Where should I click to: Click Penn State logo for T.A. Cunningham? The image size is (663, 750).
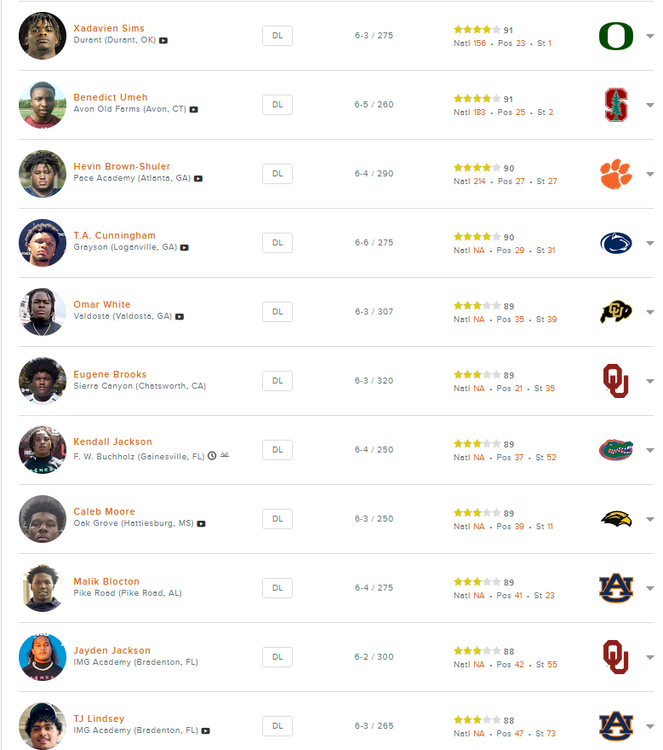[x=616, y=243]
